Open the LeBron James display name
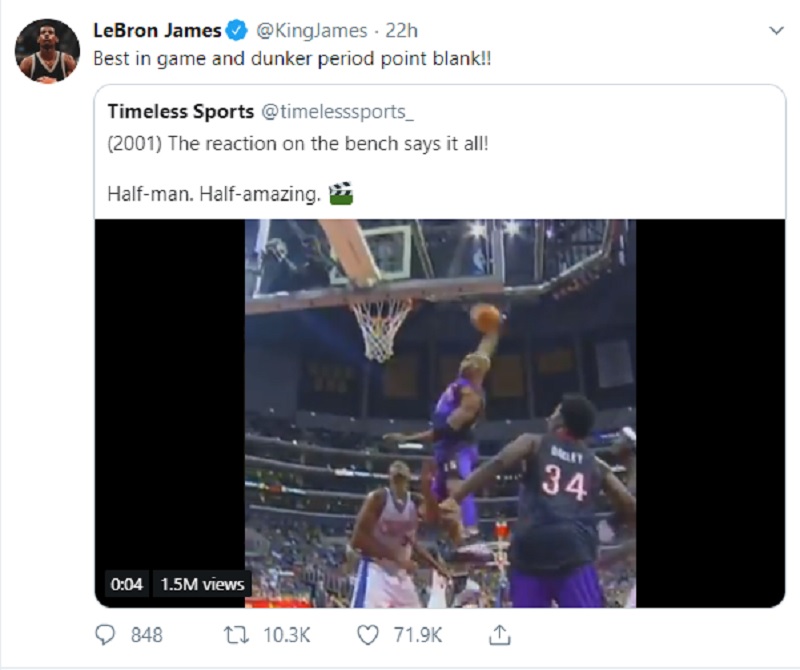800x670 pixels. [157, 31]
